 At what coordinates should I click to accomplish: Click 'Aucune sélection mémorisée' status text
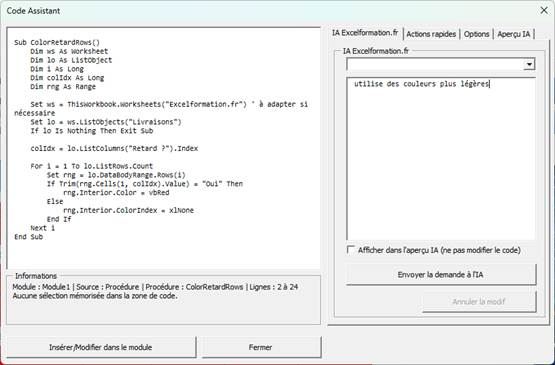point(95,296)
